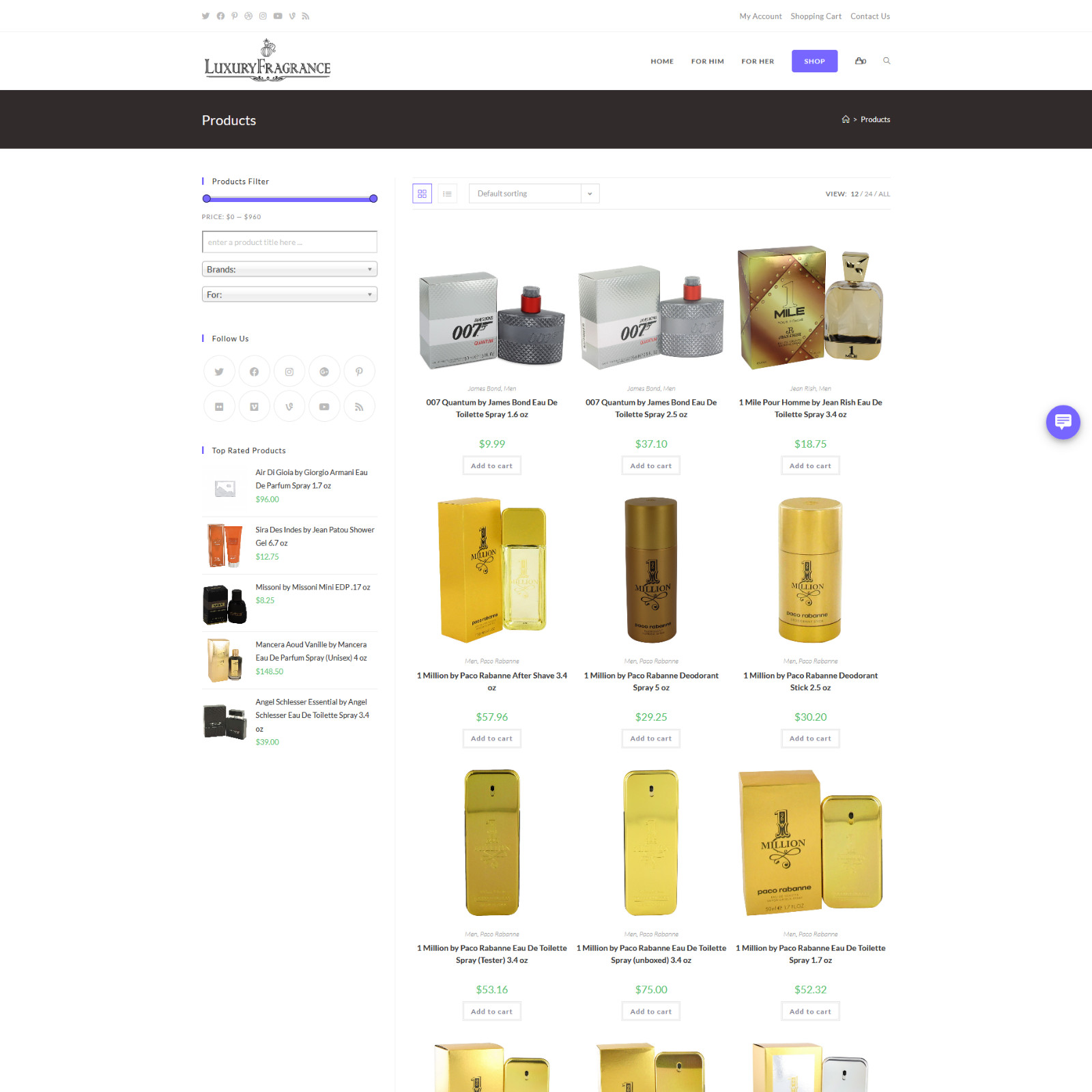Open the Brands filter dropdown
1092x1092 pixels.
click(x=289, y=269)
